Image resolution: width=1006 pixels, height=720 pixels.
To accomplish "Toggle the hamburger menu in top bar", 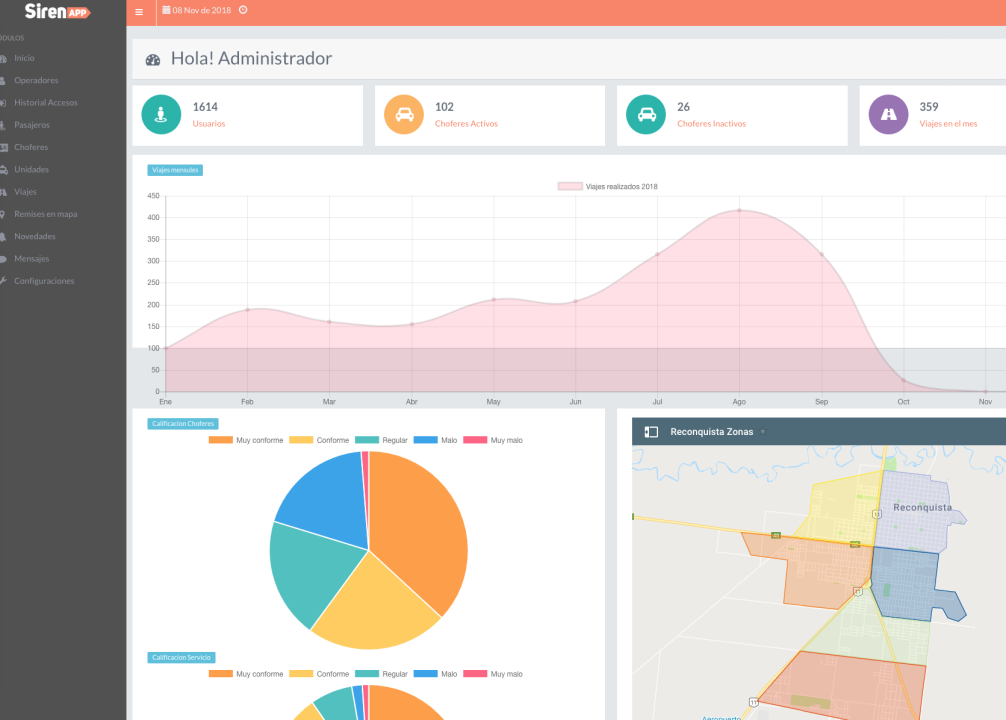I will pos(139,12).
